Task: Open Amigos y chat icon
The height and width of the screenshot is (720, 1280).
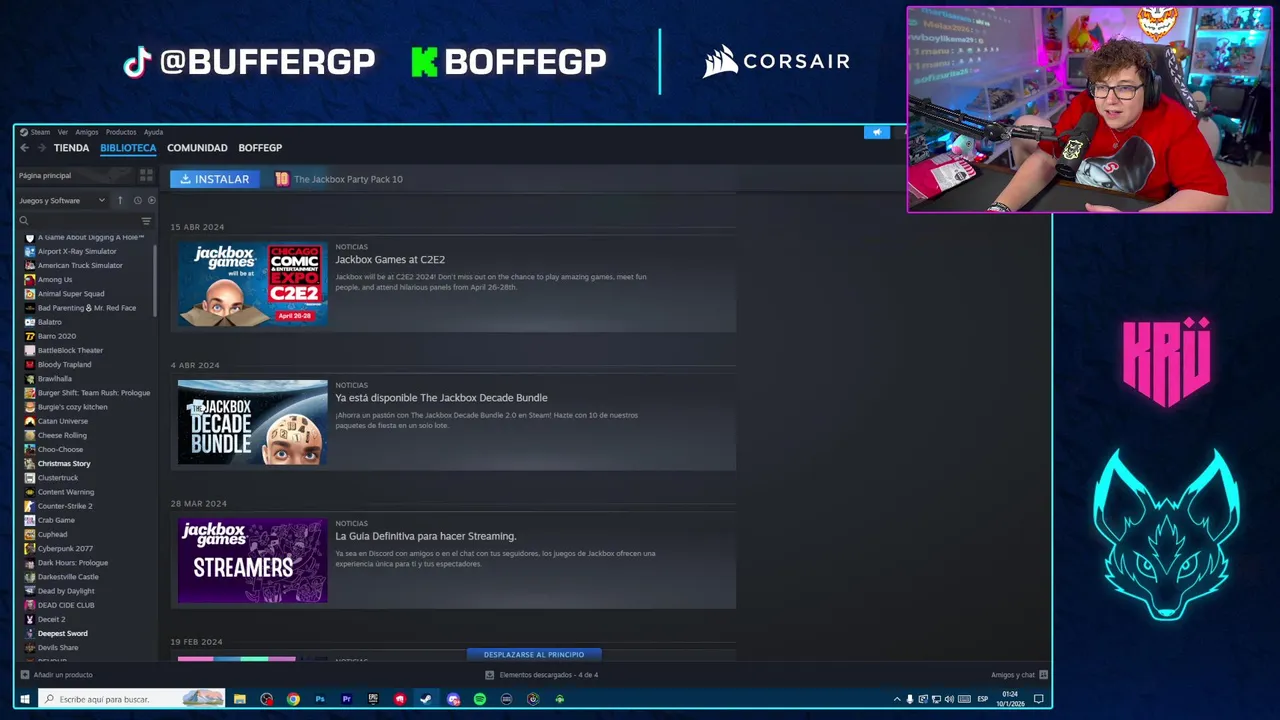Action: click(x=1043, y=675)
